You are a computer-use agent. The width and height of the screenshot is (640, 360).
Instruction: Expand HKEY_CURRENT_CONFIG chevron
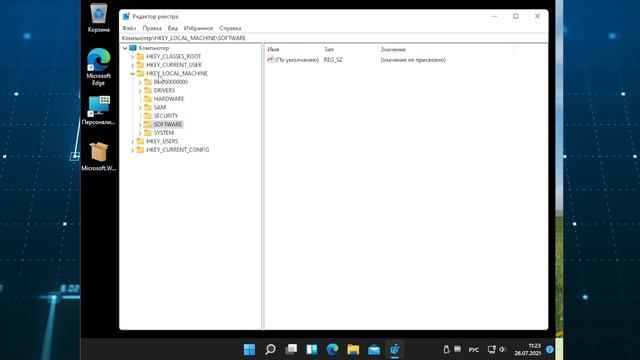[x=132, y=150]
